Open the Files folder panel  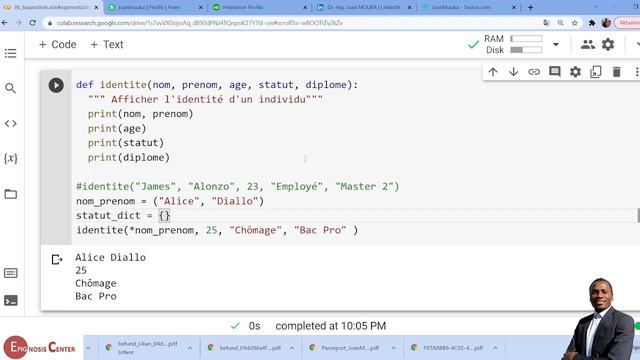(11, 194)
